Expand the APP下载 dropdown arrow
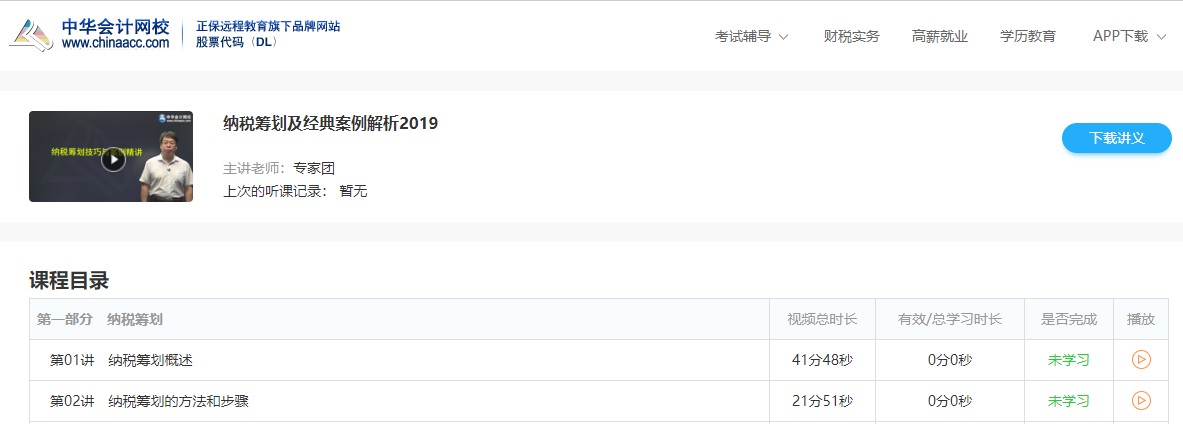The image size is (1183, 424). point(1161,37)
